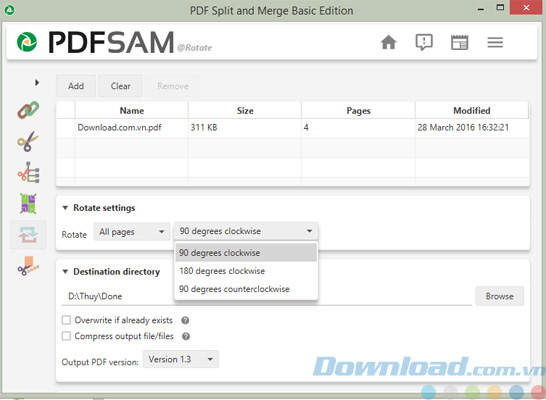
Task: Close the PDFsam window
Action: pos(526,7)
